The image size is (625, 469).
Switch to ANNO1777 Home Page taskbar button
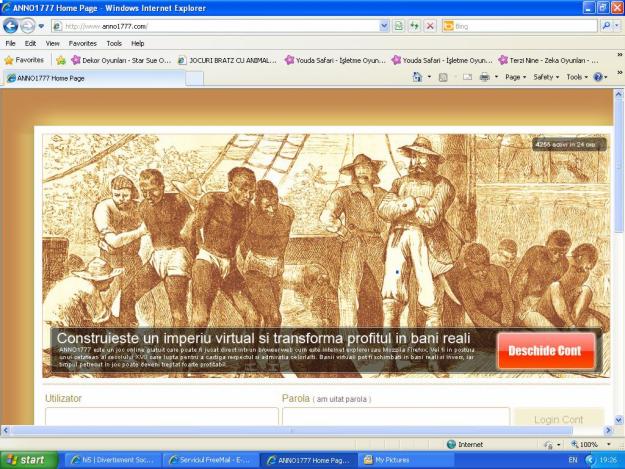pos(308,460)
